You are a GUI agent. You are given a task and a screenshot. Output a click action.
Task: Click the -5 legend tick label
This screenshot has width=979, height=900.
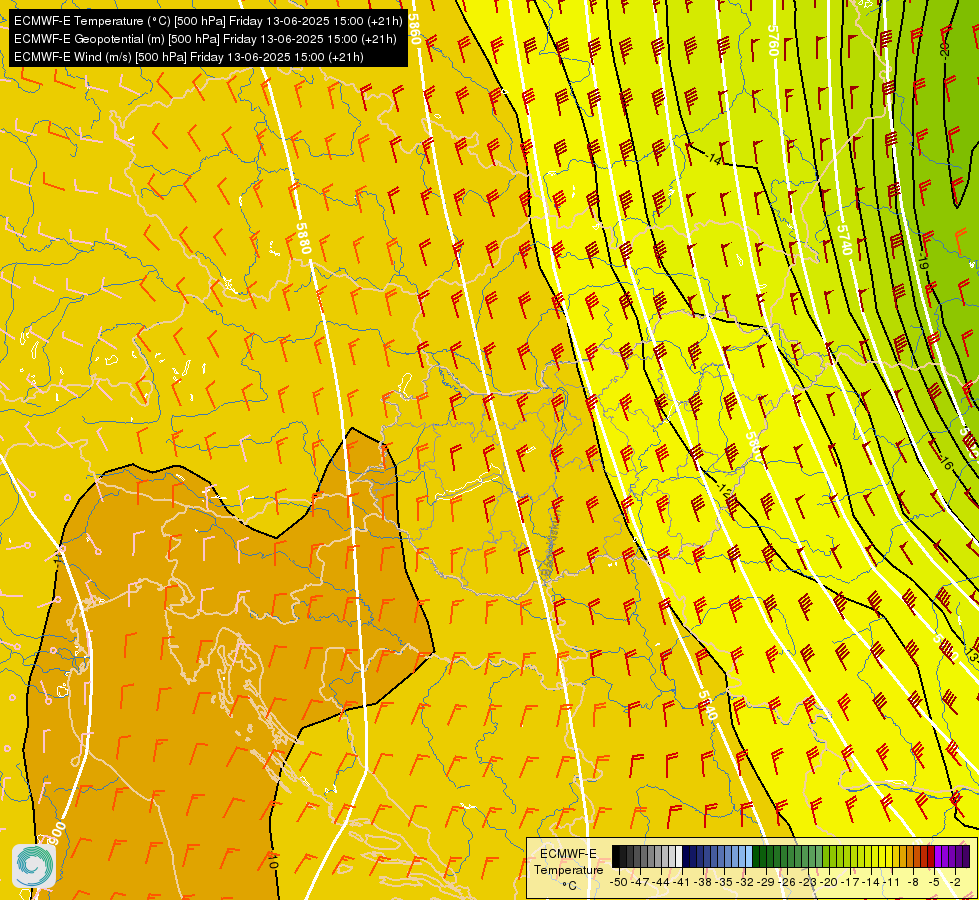(x=935, y=882)
